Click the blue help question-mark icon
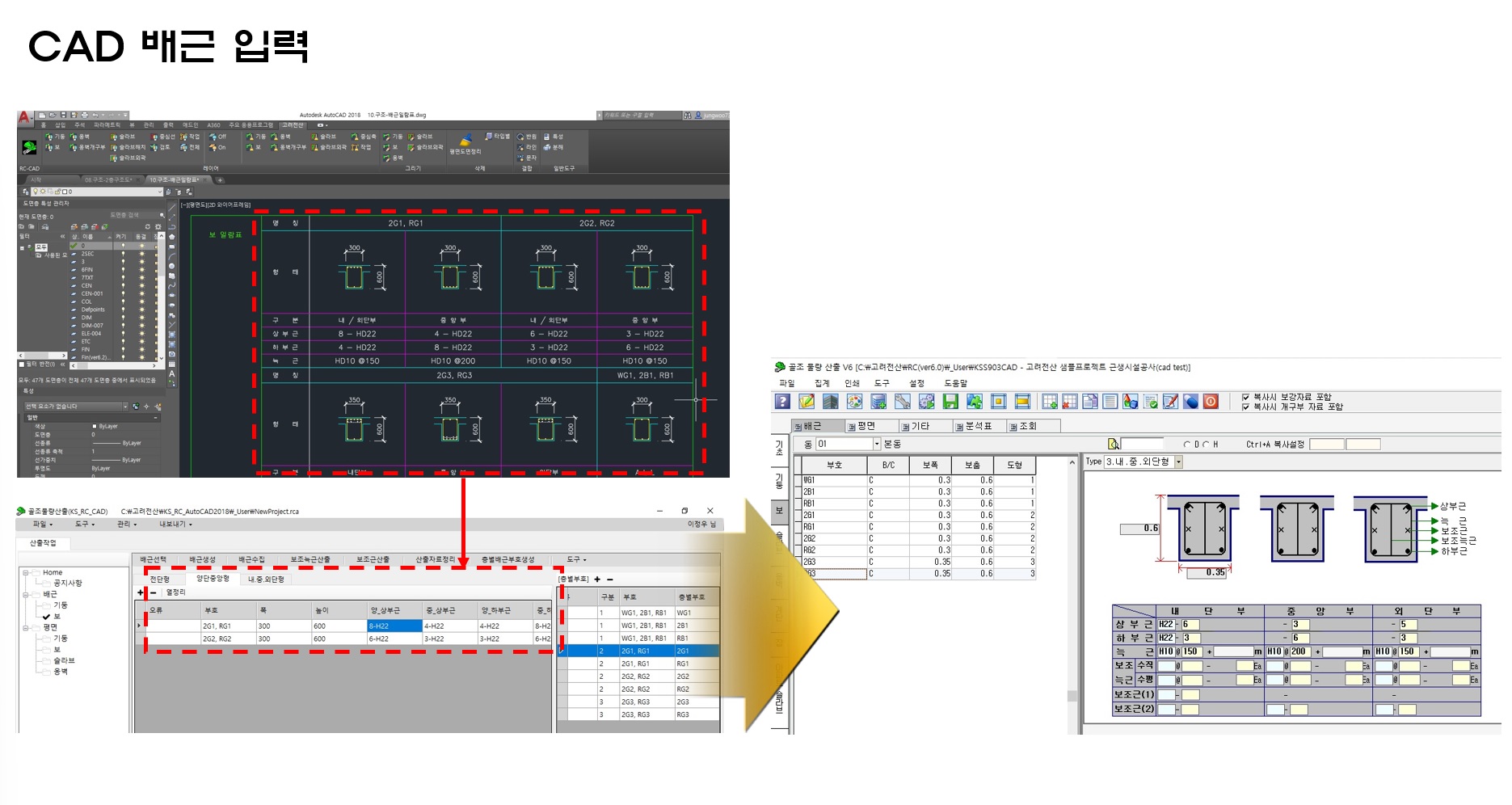Screen dimensions: 1512x805 pyautogui.click(x=782, y=402)
